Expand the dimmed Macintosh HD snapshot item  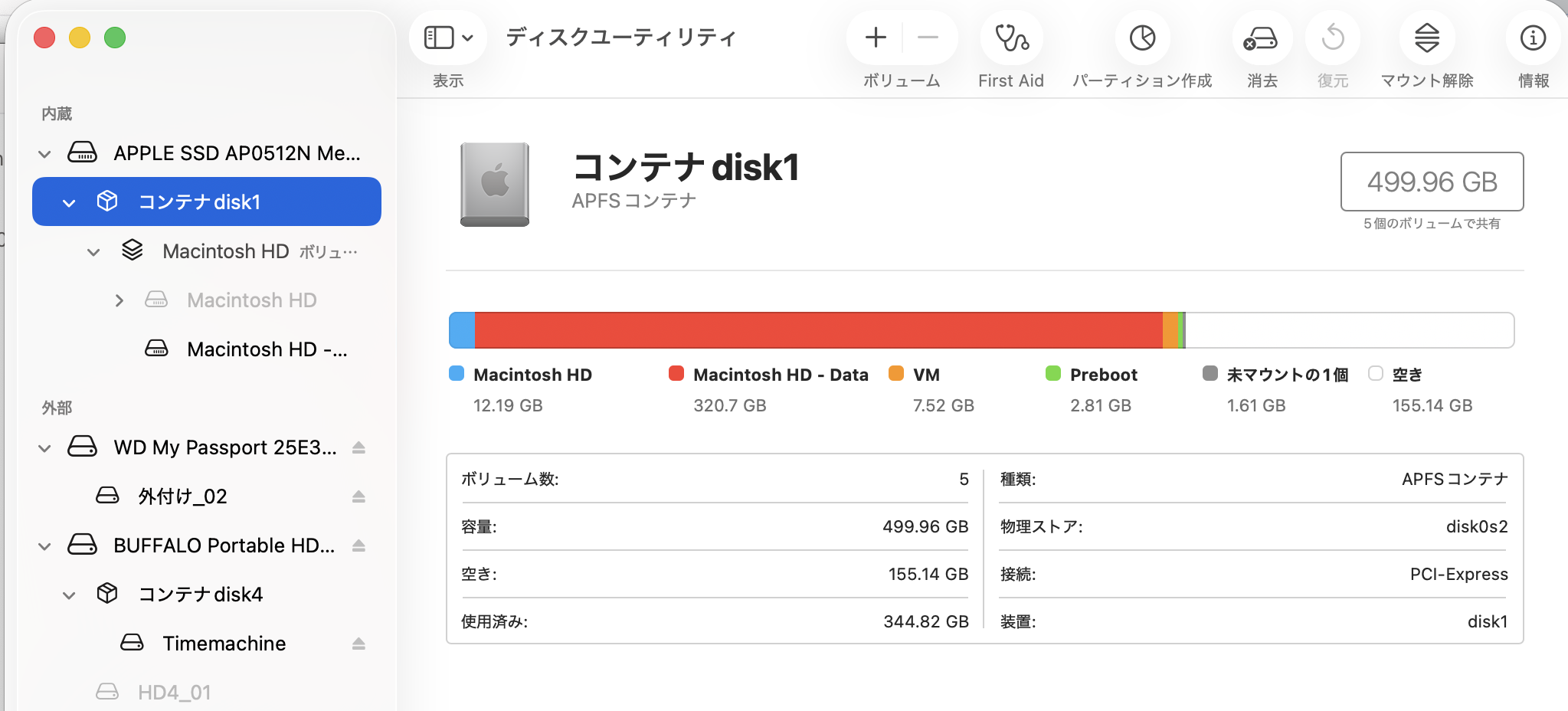click(x=119, y=301)
